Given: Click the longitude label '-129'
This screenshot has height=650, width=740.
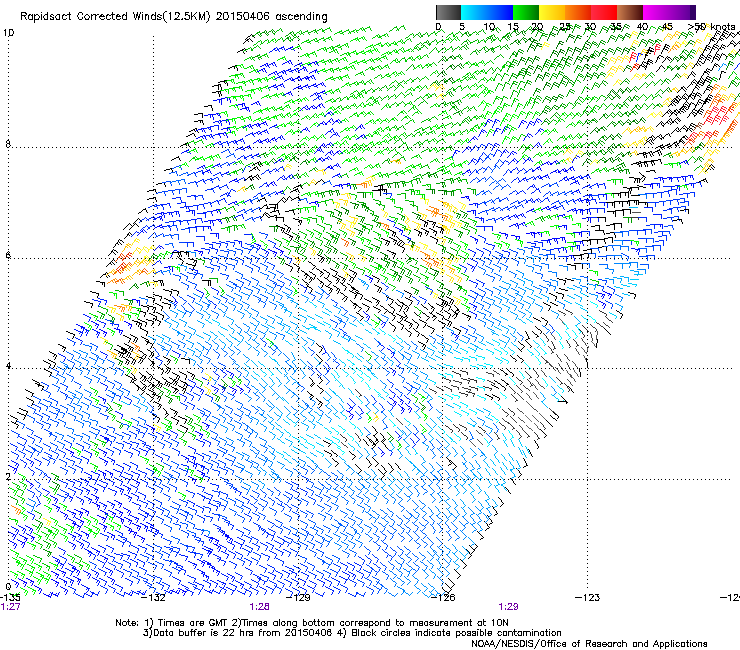Looking at the screenshot, I should click(299, 598).
